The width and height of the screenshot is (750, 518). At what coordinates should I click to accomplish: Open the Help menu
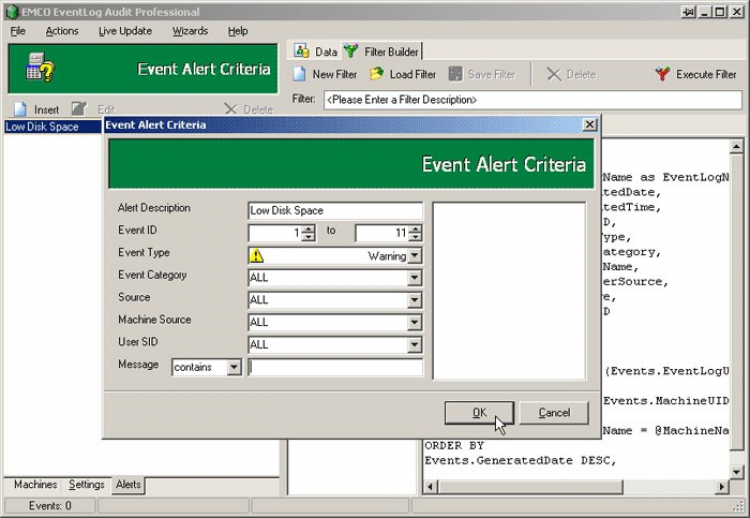tap(238, 31)
